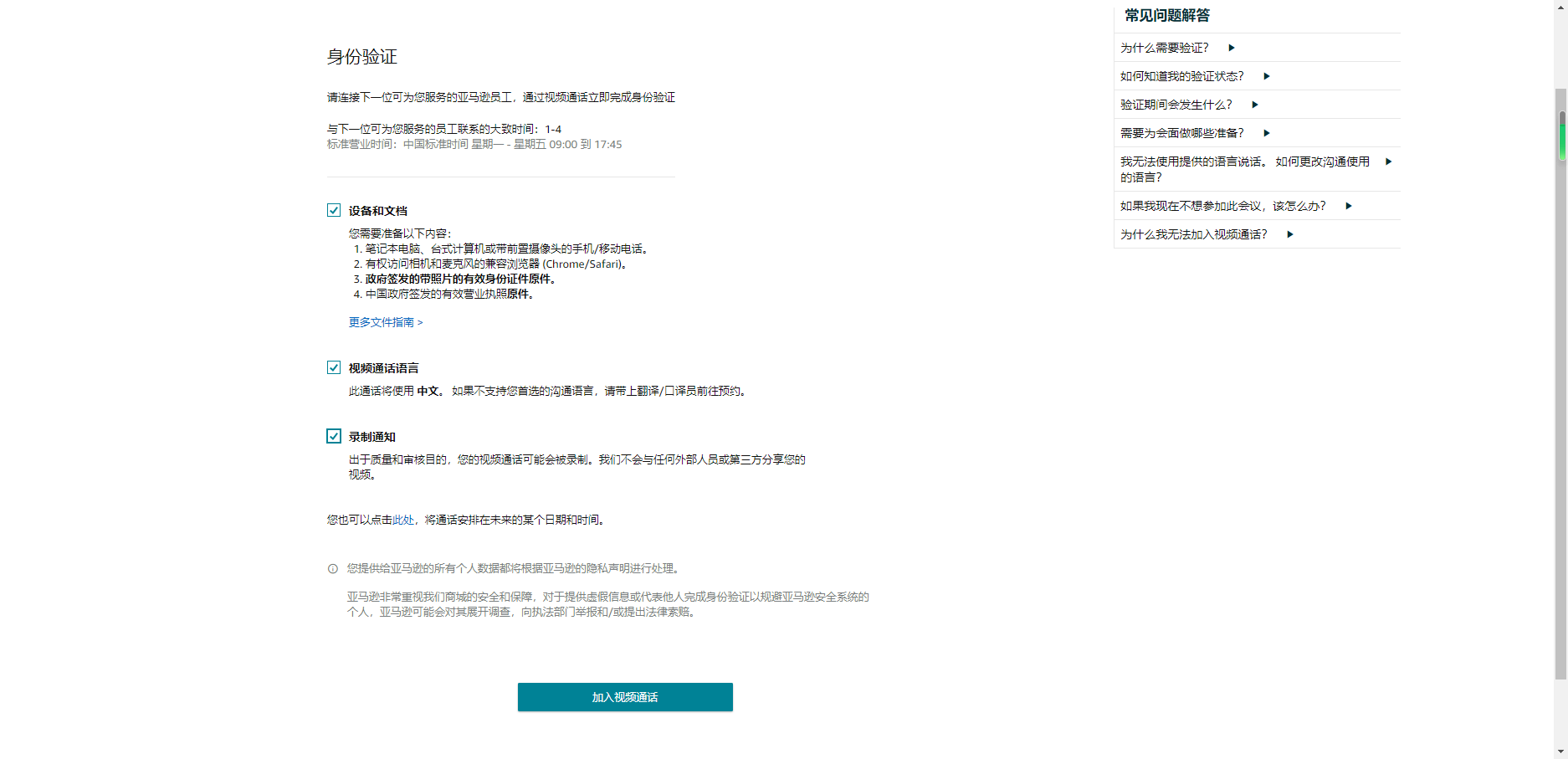Expand the FAQ 验证期间会发生什么?
The width and height of the screenshot is (1568, 759).
click(x=1257, y=105)
